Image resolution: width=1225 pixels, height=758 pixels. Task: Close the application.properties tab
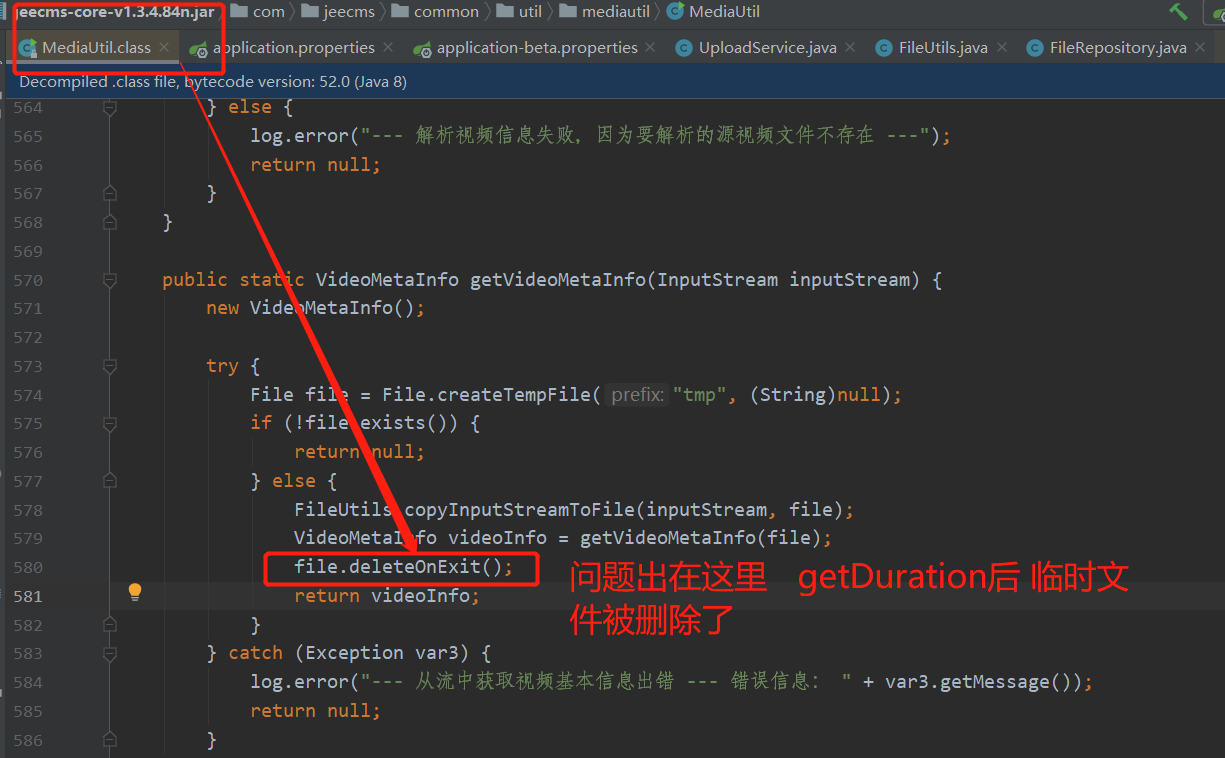click(388, 47)
